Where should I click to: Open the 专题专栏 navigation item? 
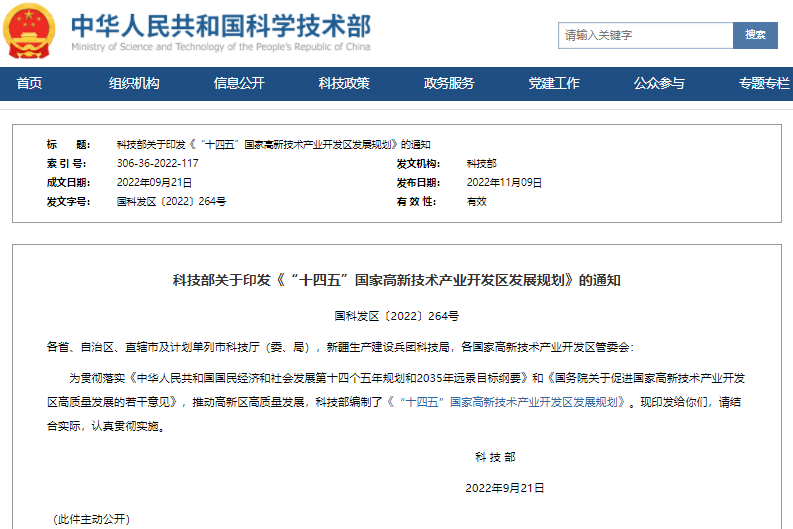(x=764, y=84)
